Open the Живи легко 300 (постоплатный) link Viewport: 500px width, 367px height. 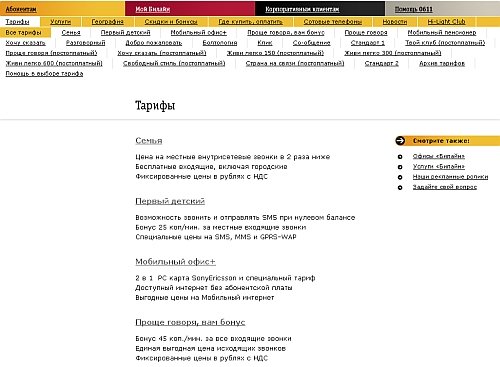pos(393,53)
